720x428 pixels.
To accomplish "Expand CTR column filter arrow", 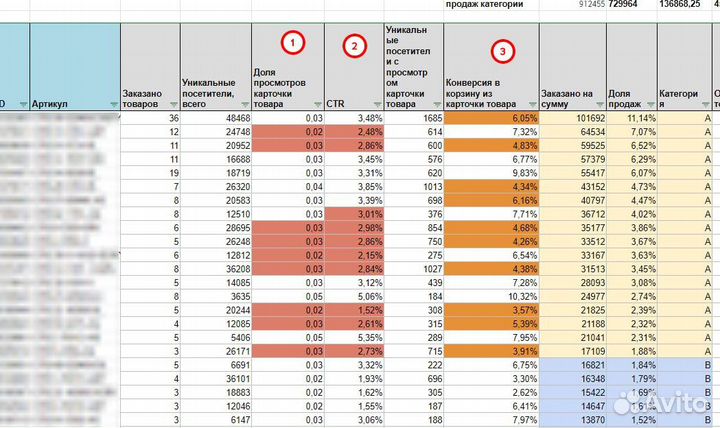I will click(376, 103).
